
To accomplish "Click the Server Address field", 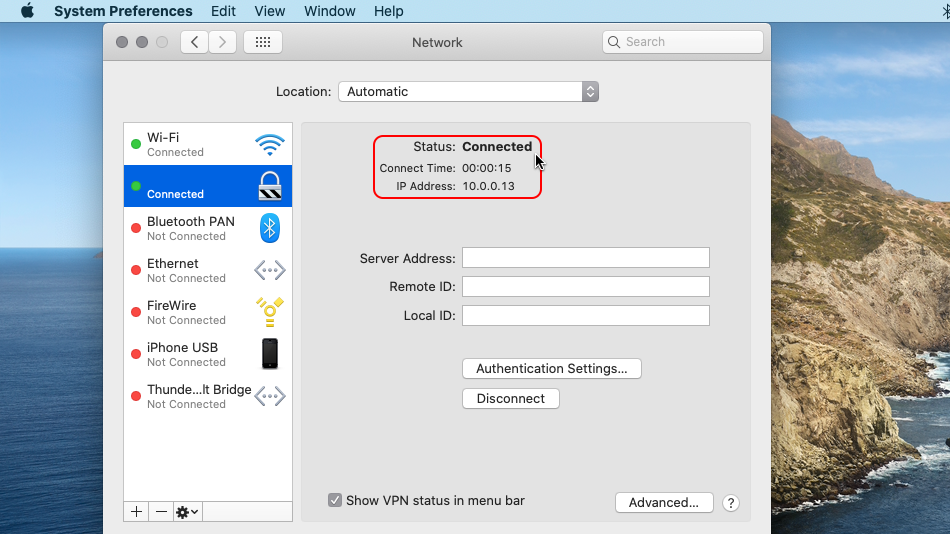I will pos(585,258).
